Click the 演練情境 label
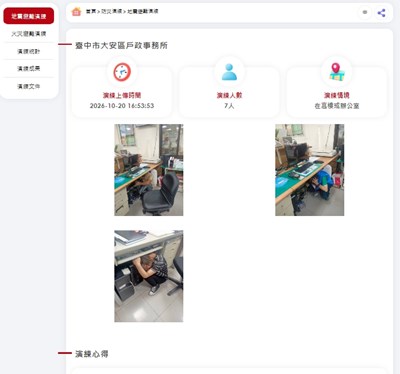Image resolution: width=400 pixels, height=374 pixels. point(337,95)
